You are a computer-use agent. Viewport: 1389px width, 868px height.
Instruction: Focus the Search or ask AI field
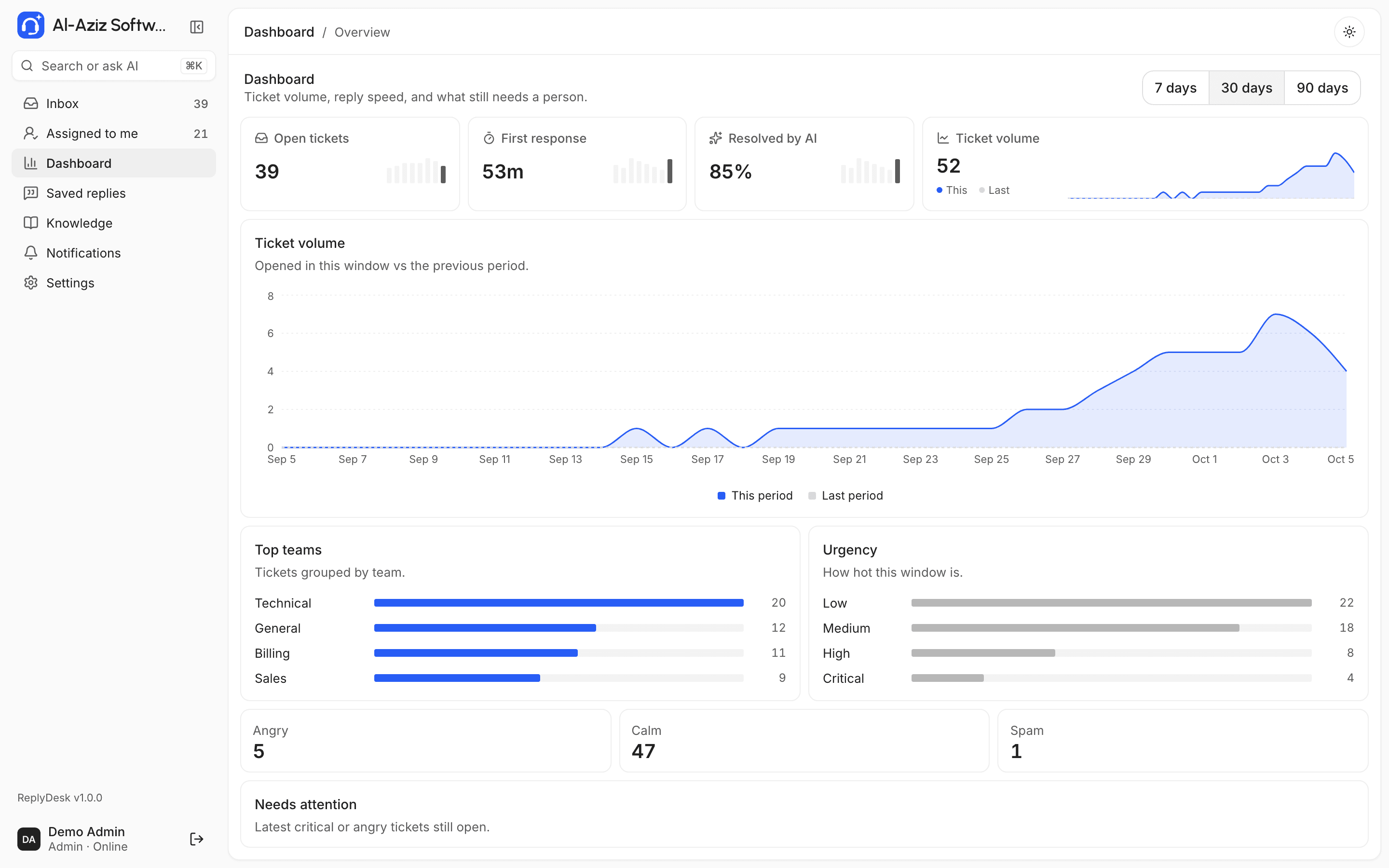114,66
